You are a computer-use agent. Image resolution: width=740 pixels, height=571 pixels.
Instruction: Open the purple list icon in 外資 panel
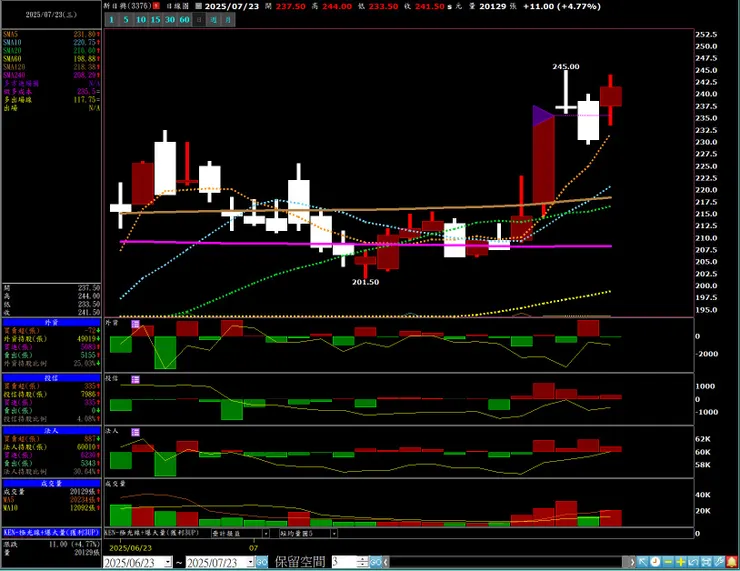pos(135,324)
